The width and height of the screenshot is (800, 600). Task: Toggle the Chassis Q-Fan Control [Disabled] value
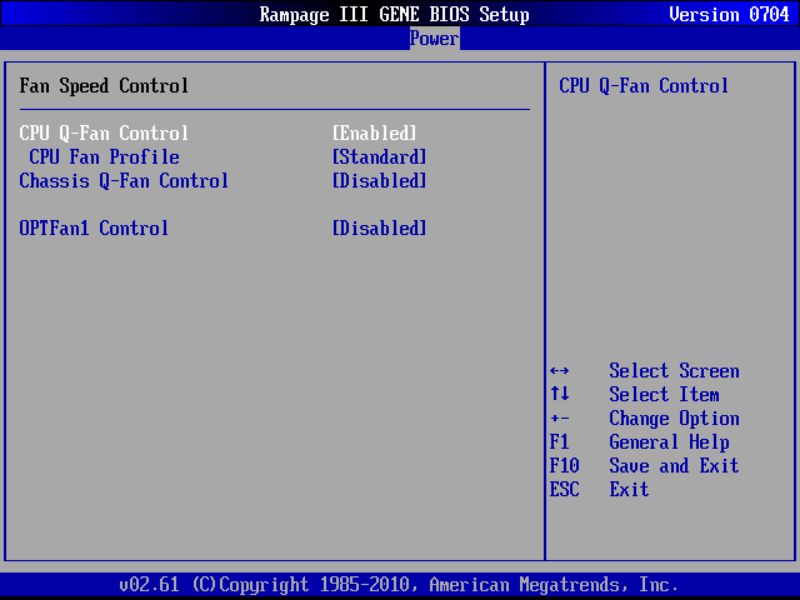point(379,181)
